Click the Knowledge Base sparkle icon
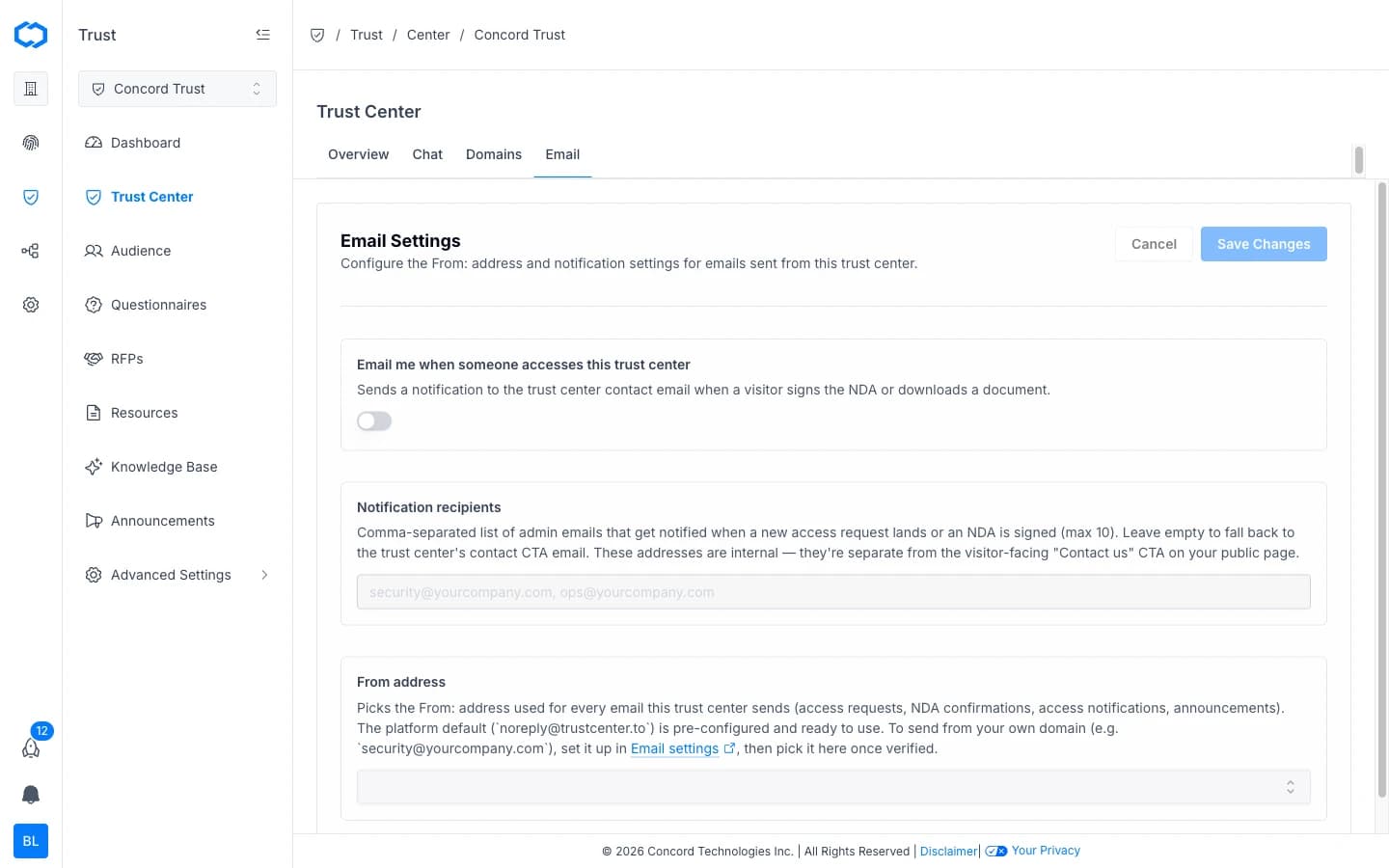The width and height of the screenshot is (1389, 868). [94, 467]
